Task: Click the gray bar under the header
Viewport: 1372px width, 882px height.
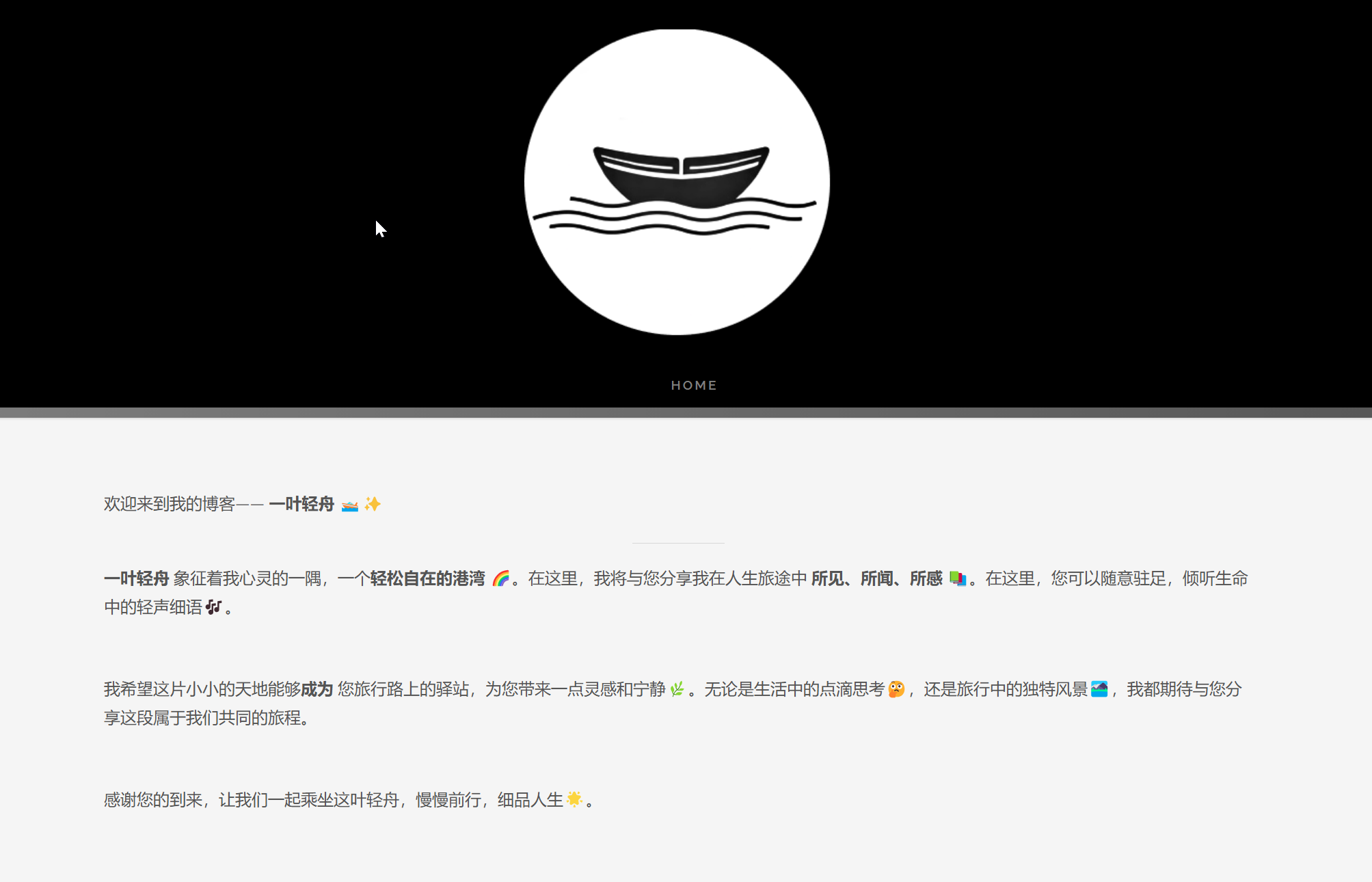Action: (x=686, y=412)
